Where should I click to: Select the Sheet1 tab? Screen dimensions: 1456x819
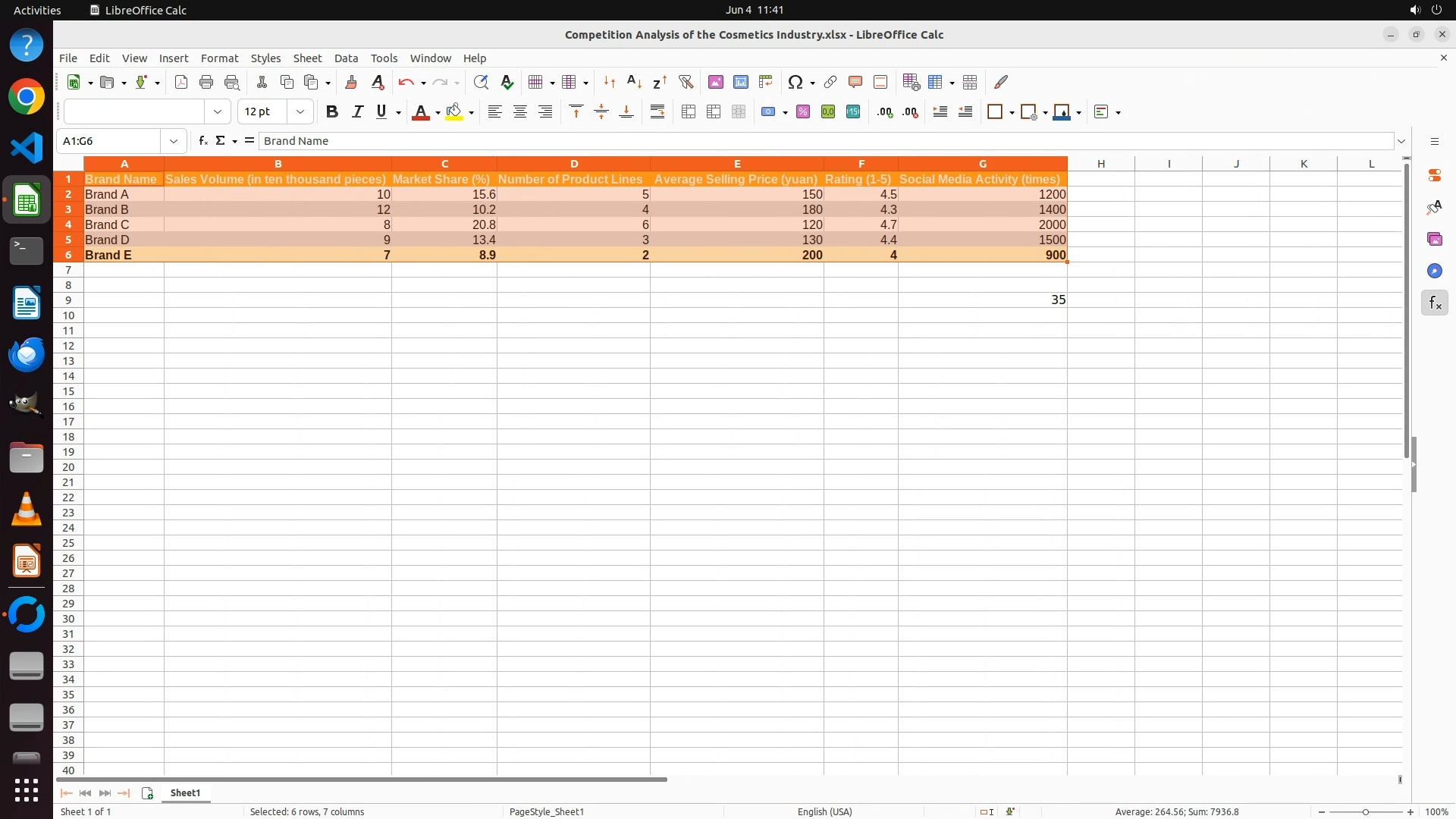[185, 793]
